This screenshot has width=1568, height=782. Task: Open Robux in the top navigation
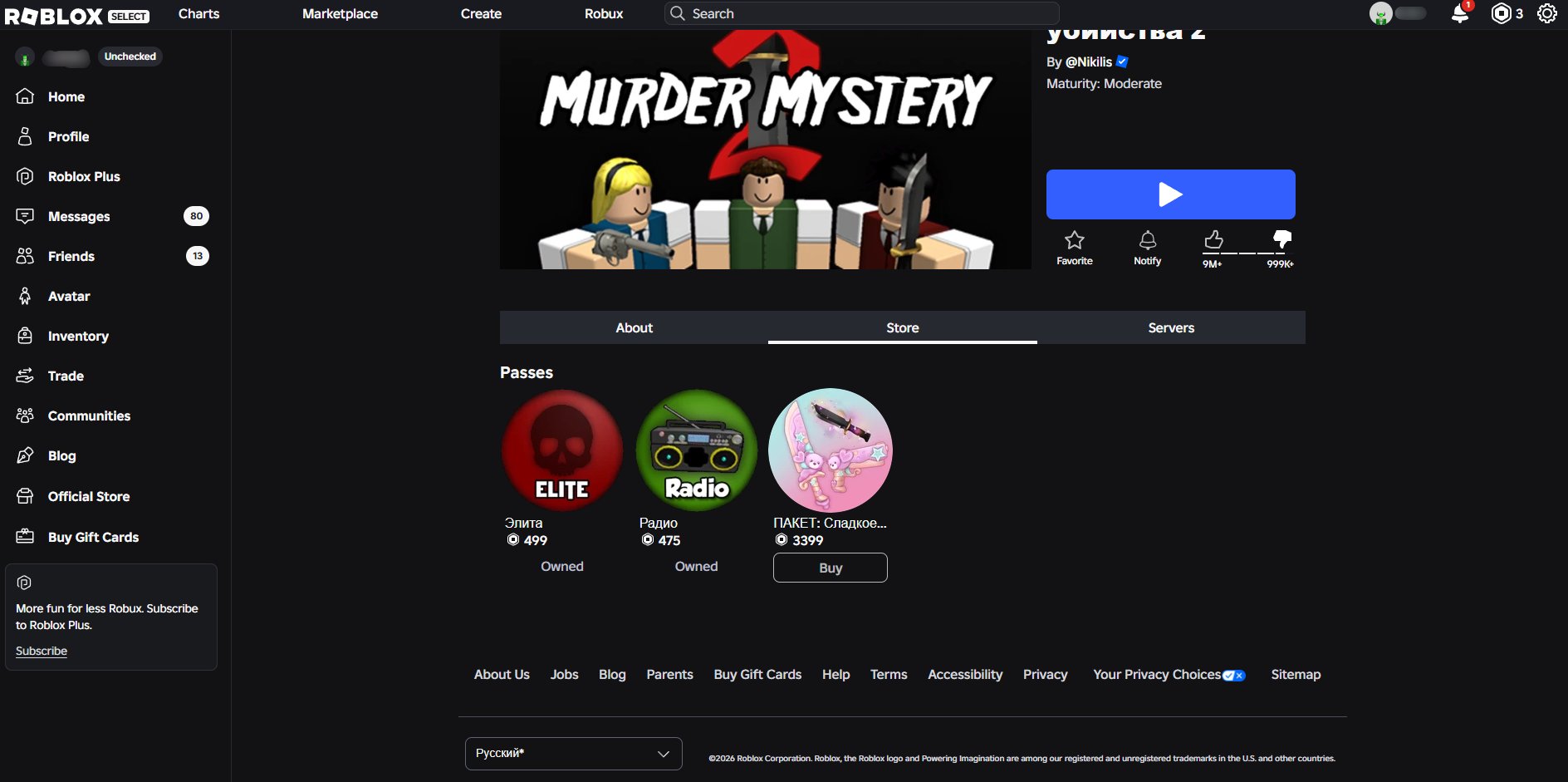(604, 14)
